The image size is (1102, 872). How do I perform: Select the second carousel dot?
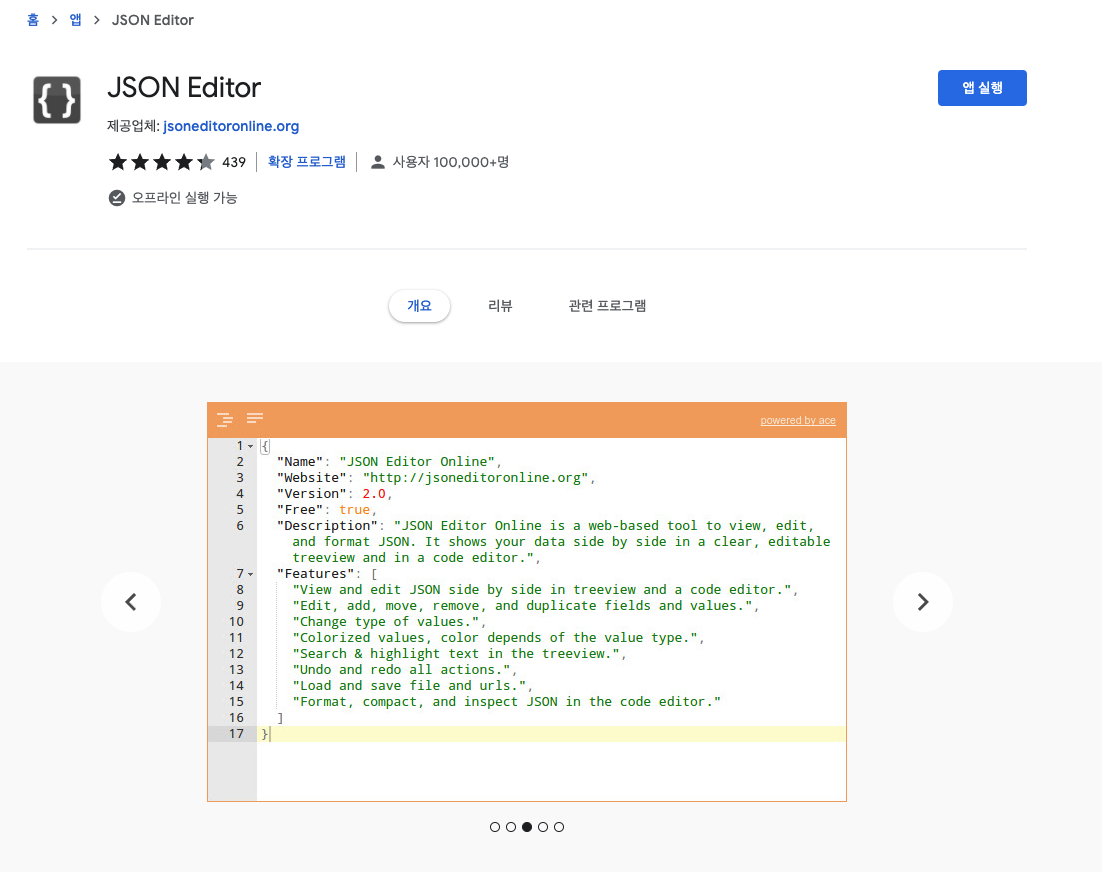[511, 827]
